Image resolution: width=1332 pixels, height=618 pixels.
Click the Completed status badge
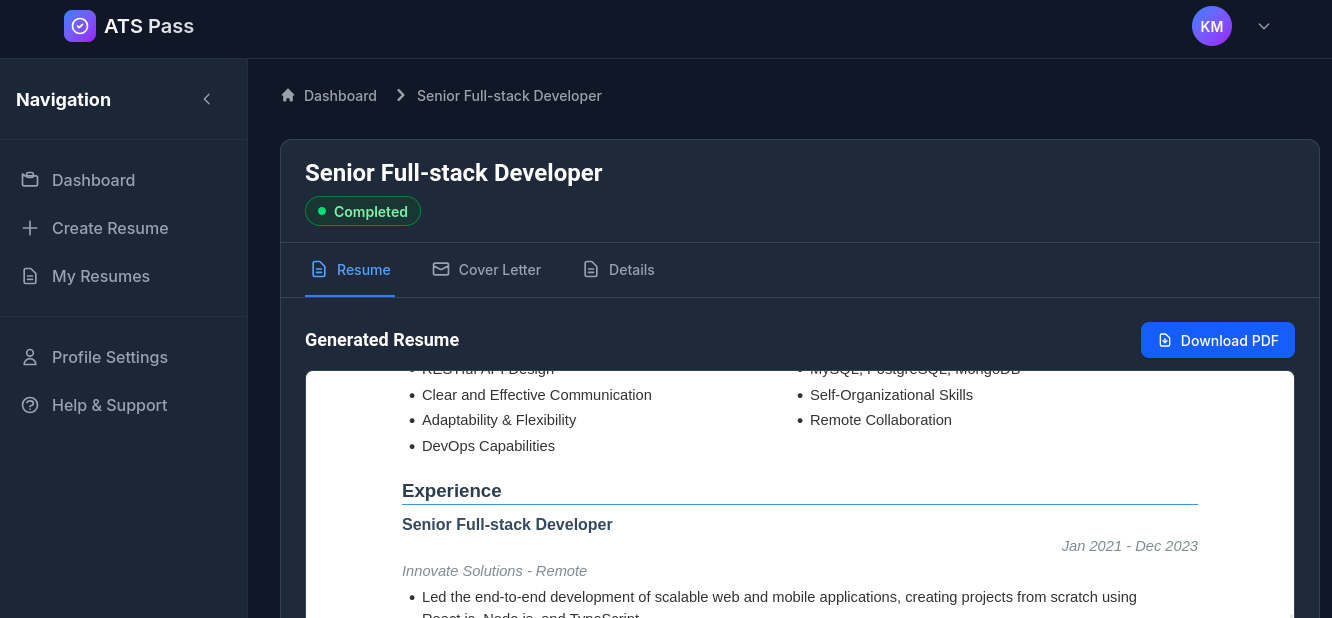[x=363, y=211]
